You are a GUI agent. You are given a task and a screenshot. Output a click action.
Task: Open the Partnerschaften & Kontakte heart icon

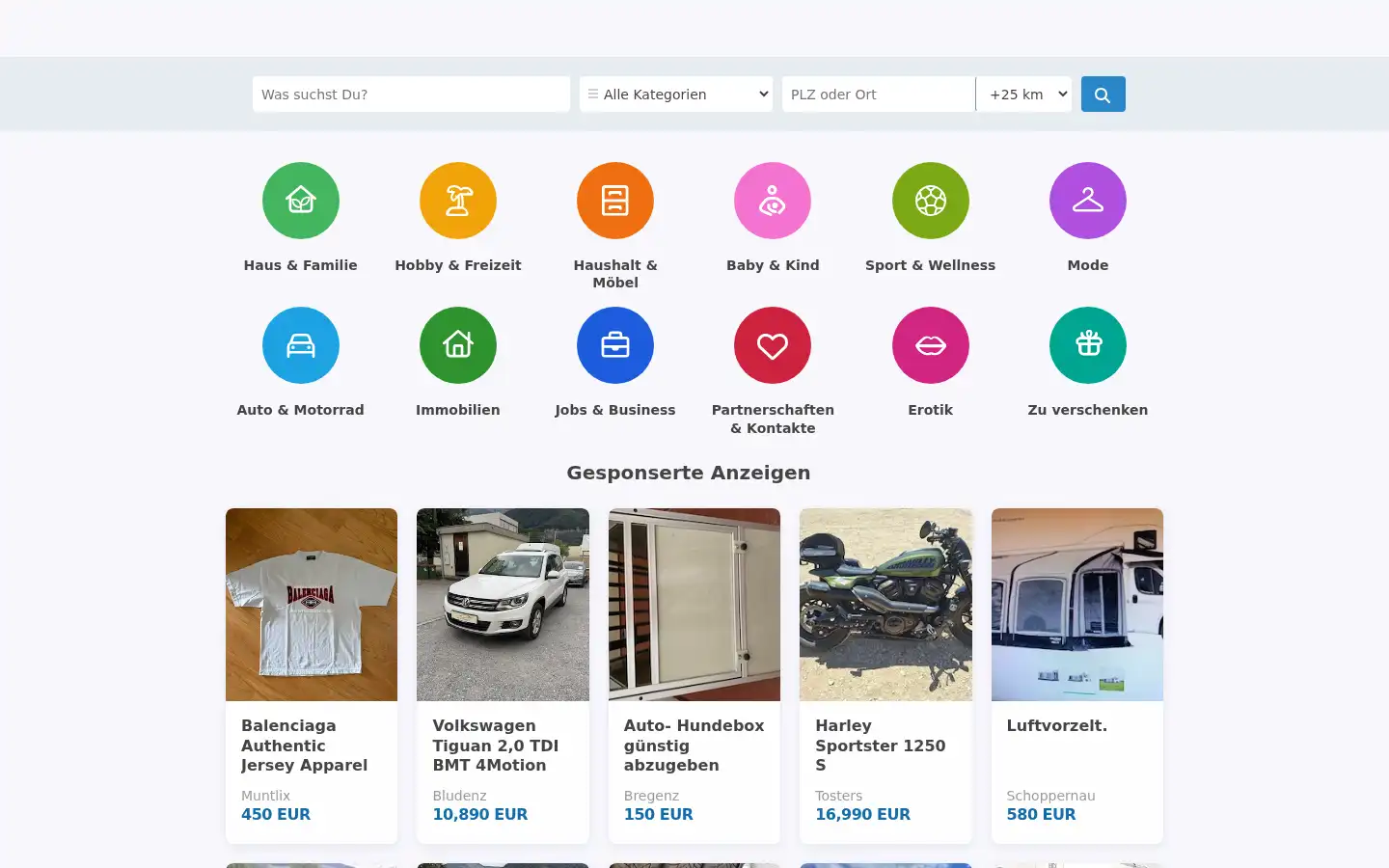(x=773, y=345)
